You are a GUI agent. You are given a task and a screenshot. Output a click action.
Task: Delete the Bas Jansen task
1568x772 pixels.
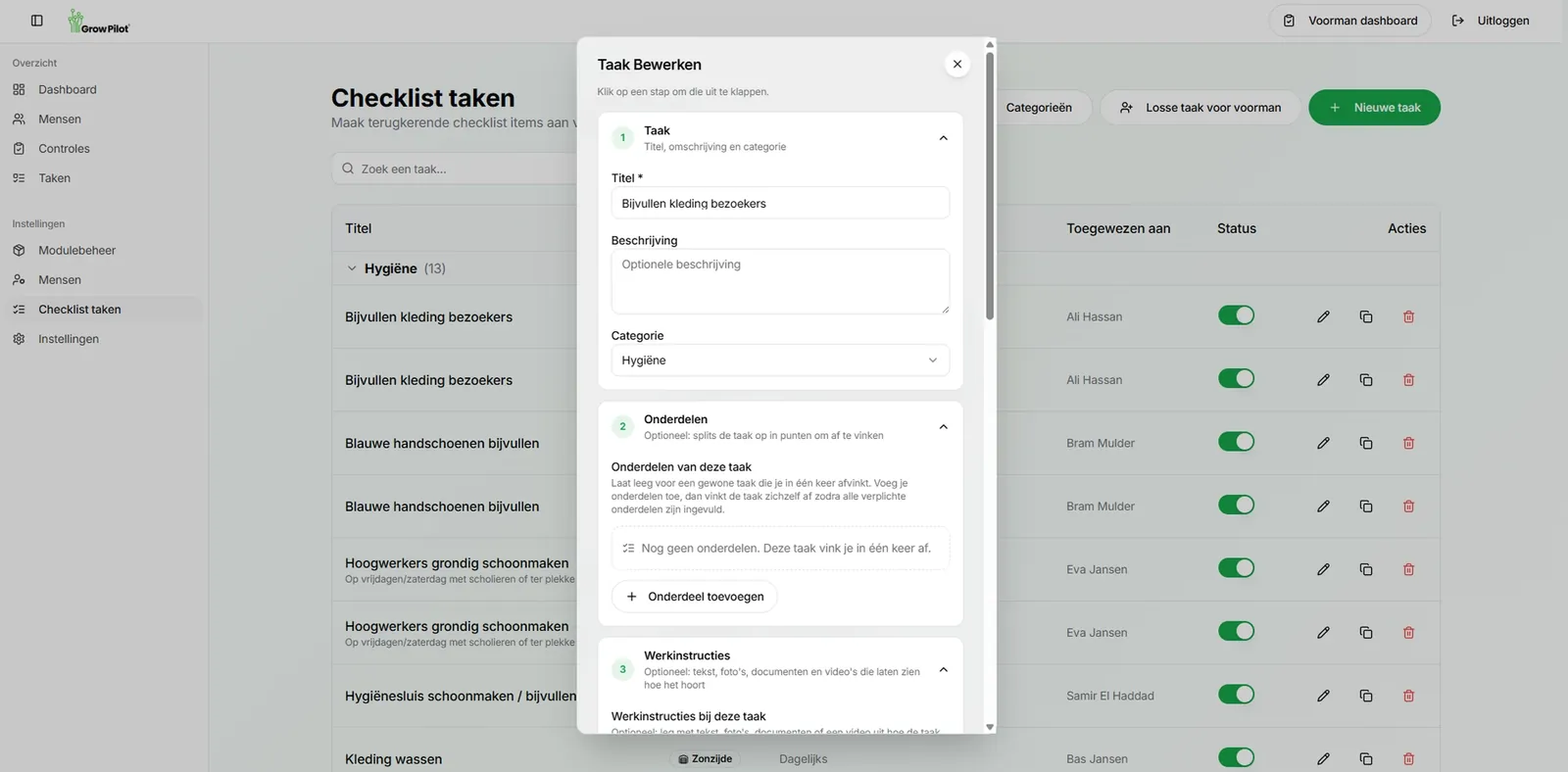coord(1408,758)
